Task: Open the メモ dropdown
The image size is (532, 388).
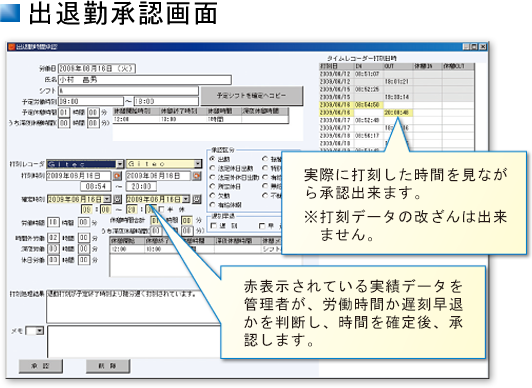Action: tap(40, 331)
